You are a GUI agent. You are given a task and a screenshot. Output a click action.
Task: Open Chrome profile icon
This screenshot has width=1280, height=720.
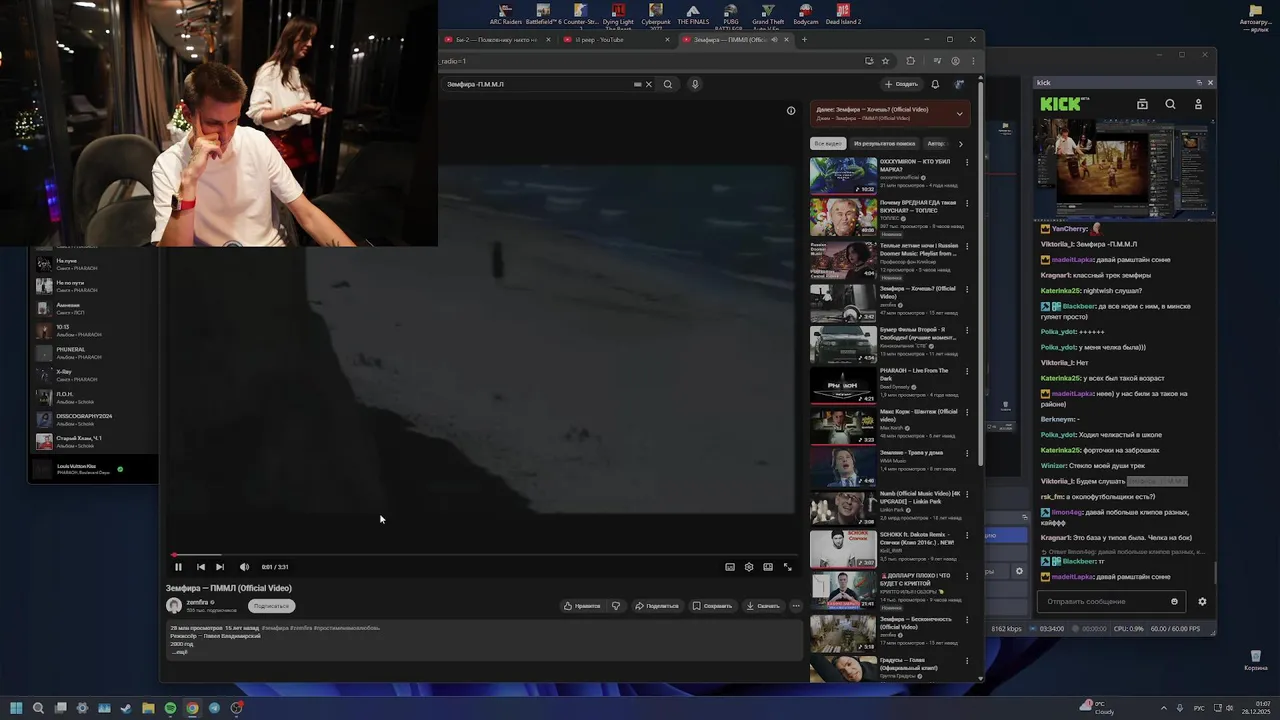(x=955, y=61)
